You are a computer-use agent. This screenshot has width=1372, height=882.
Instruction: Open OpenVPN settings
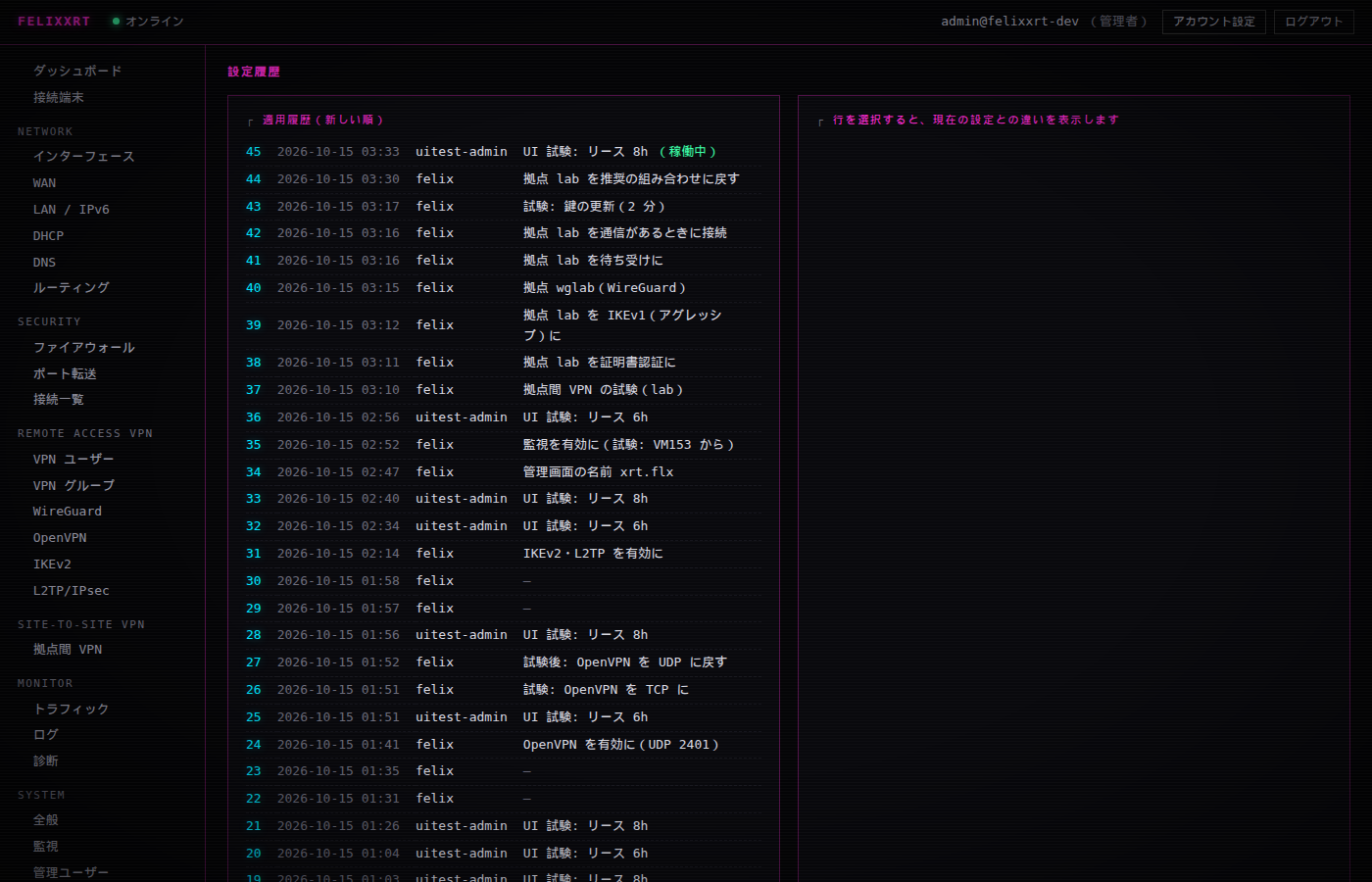pyautogui.click(x=60, y=538)
